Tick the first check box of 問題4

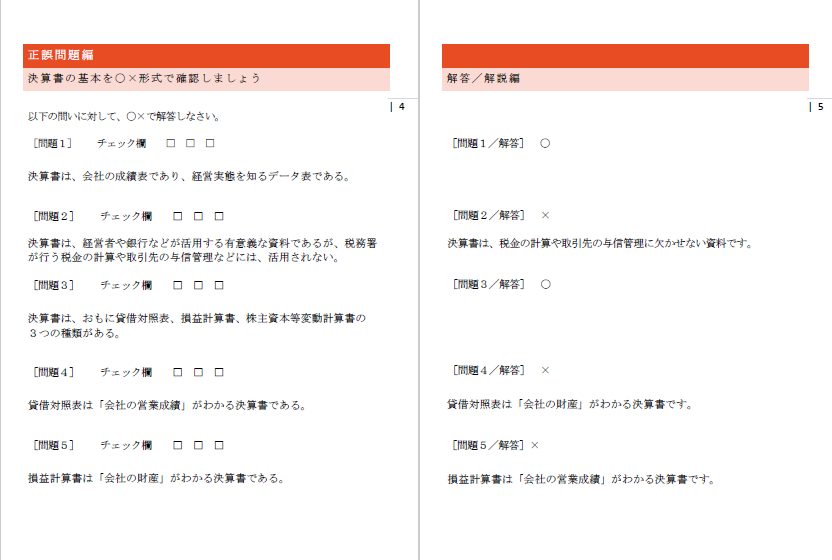178,372
